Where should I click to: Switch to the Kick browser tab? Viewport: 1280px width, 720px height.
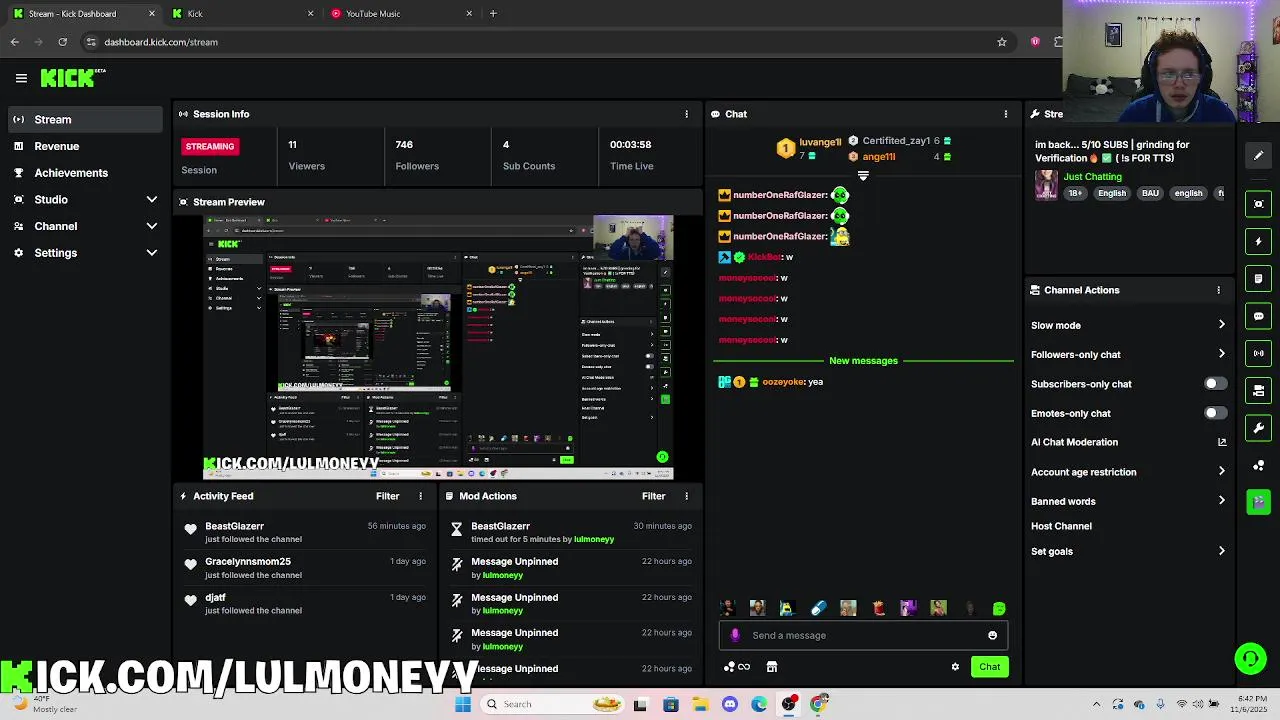pyautogui.click(x=242, y=13)
